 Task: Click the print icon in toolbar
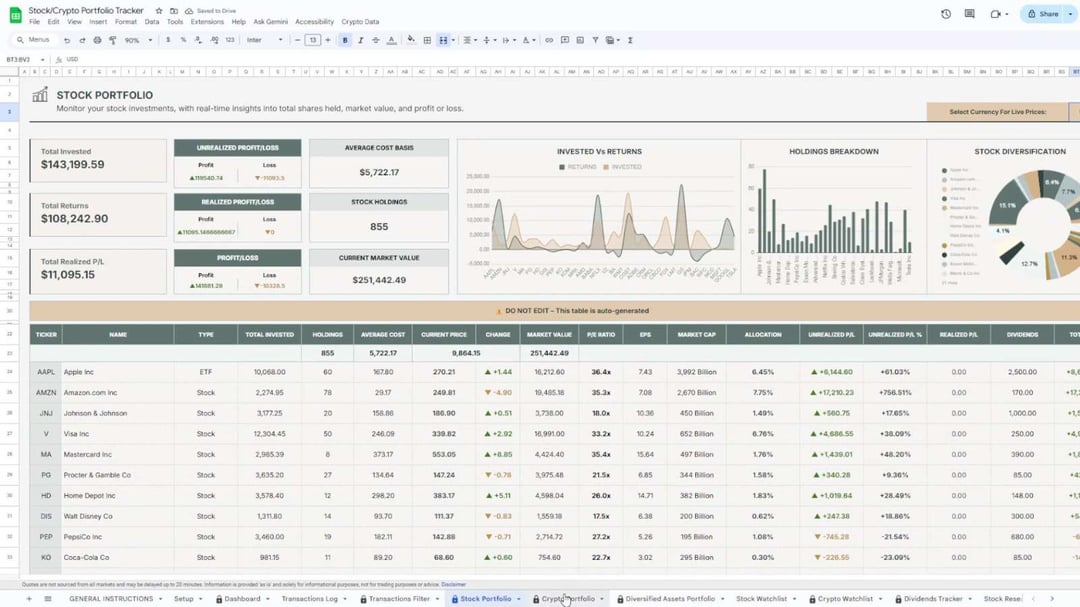[x=97, y=40]
